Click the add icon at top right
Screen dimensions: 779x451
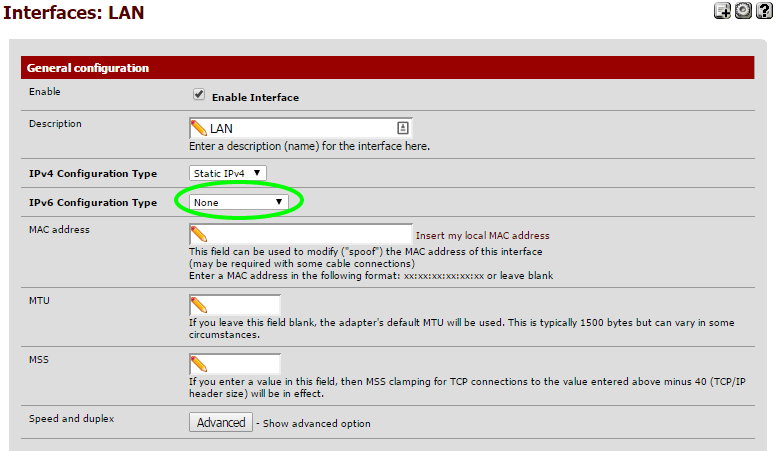click(722, 10)
